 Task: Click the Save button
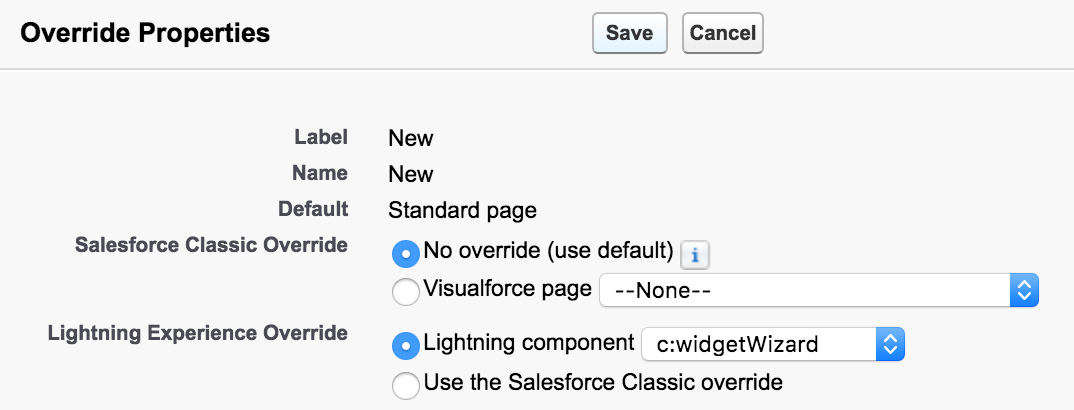point(629,33)
